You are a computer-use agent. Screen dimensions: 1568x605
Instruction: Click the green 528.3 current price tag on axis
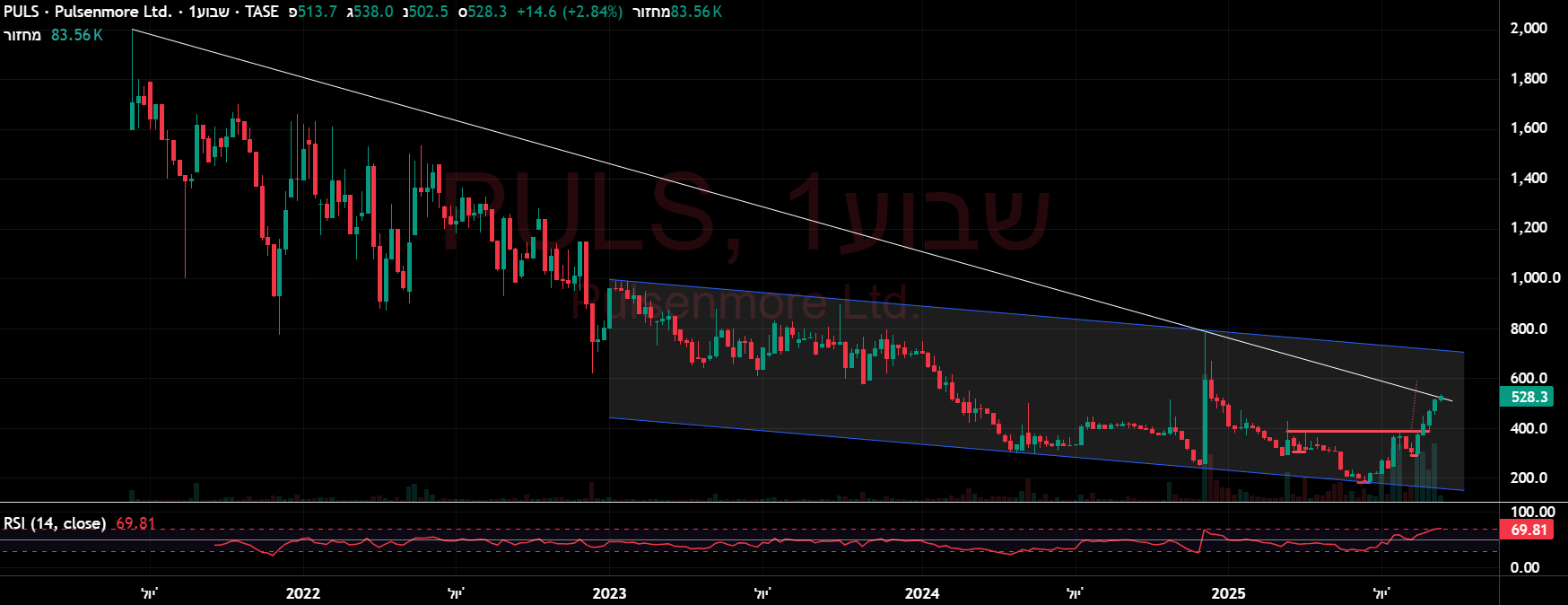click(x=1529, y=397)
